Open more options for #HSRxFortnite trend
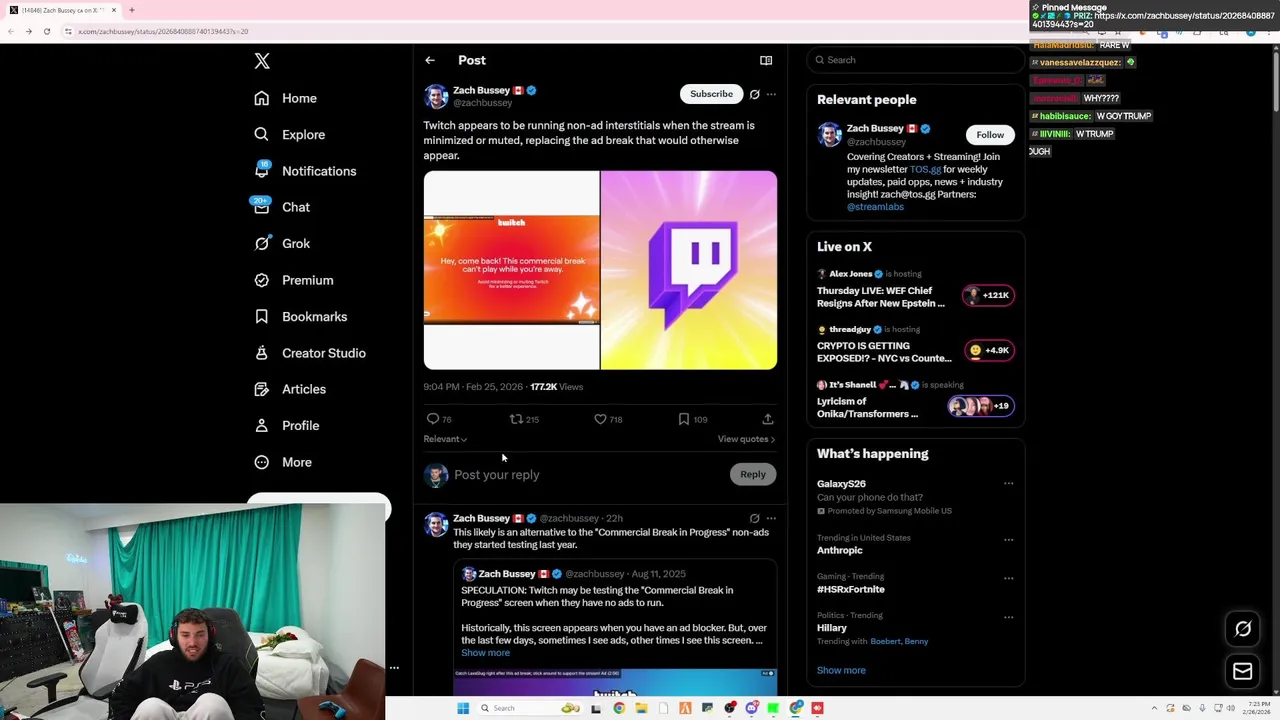 (x=1008, y=578)
